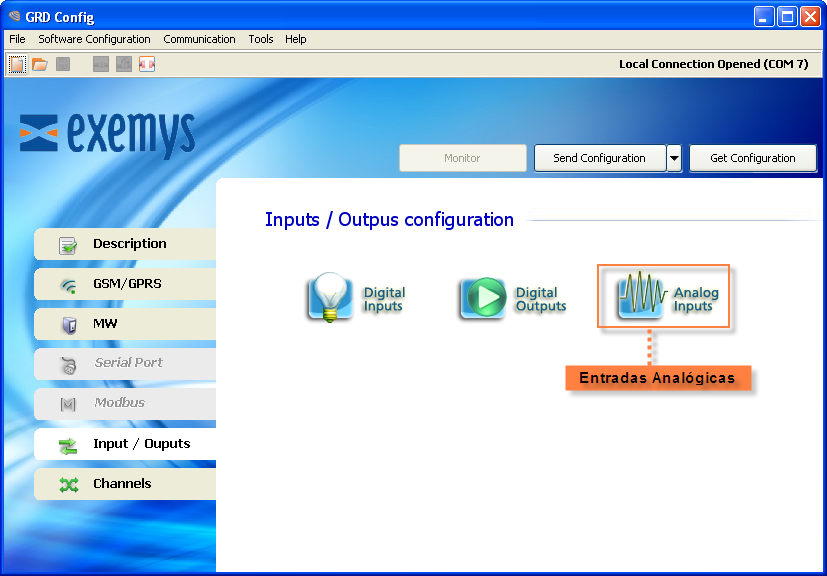827x576 pixels.
Task: Open the File menu
Action: point(17,39)
